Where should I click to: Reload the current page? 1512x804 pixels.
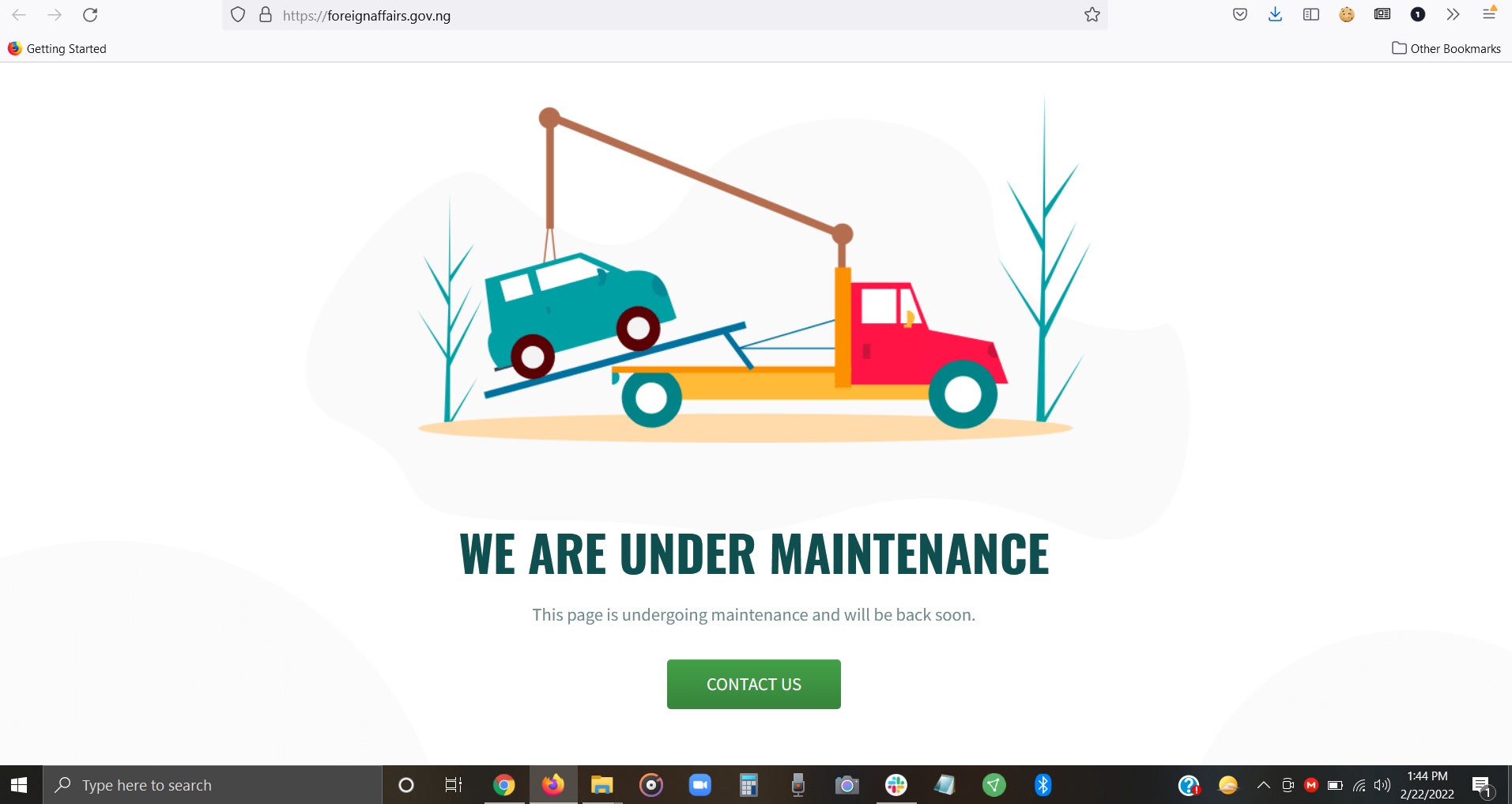pos(90,15)
